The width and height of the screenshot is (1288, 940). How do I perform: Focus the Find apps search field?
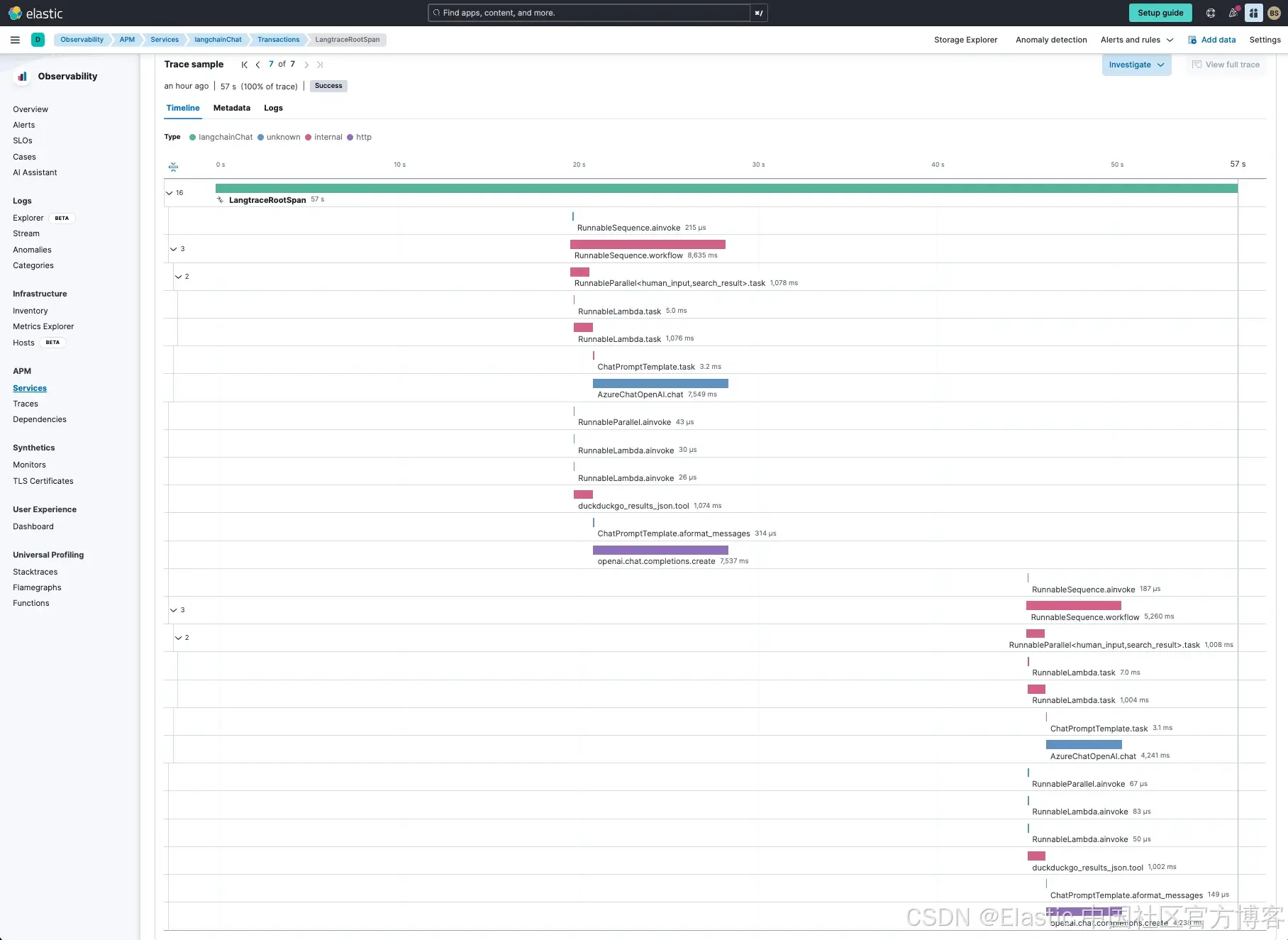[x=589, y=13]
